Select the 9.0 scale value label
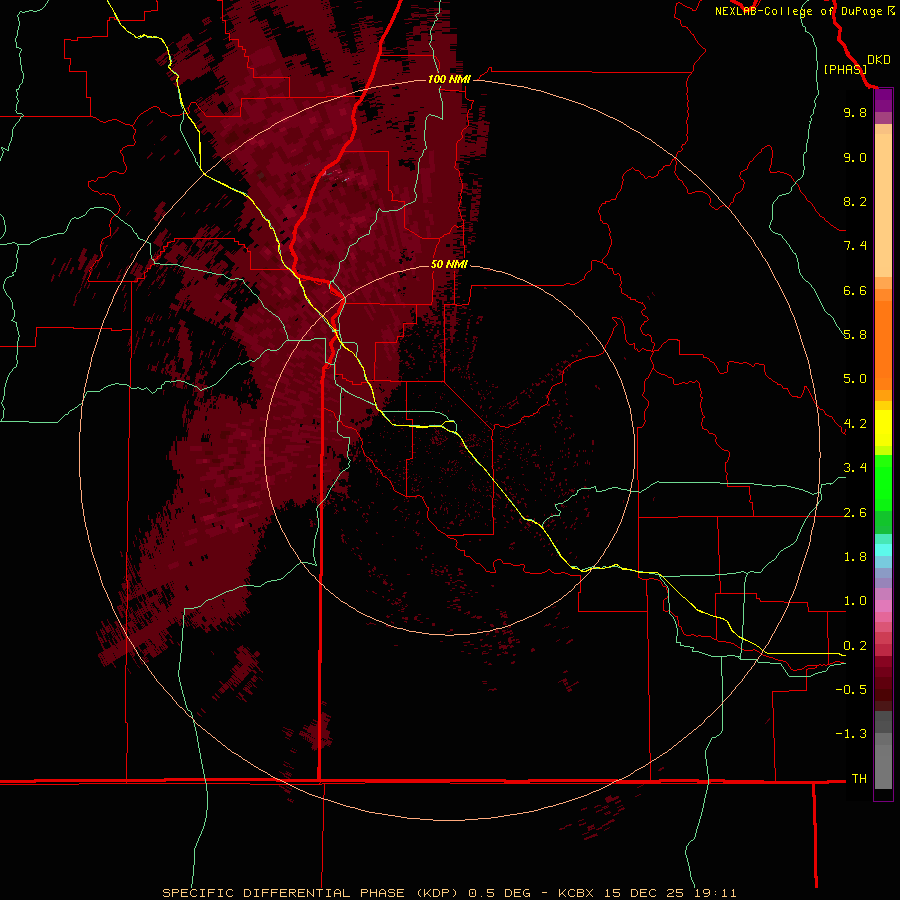This screenshot has height=900, width=900. [855, 157]
